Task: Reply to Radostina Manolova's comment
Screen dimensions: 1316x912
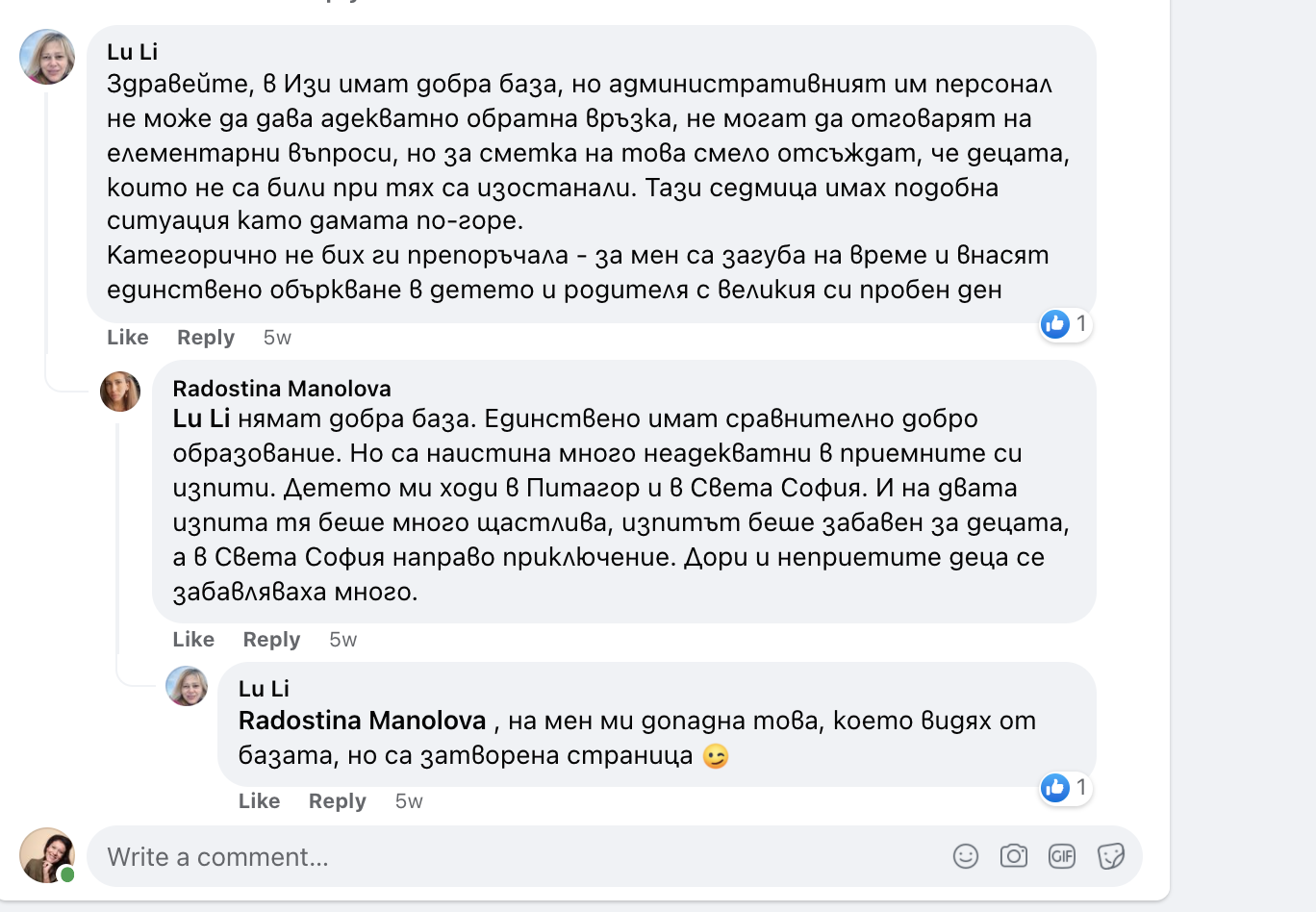Action: 271,640
